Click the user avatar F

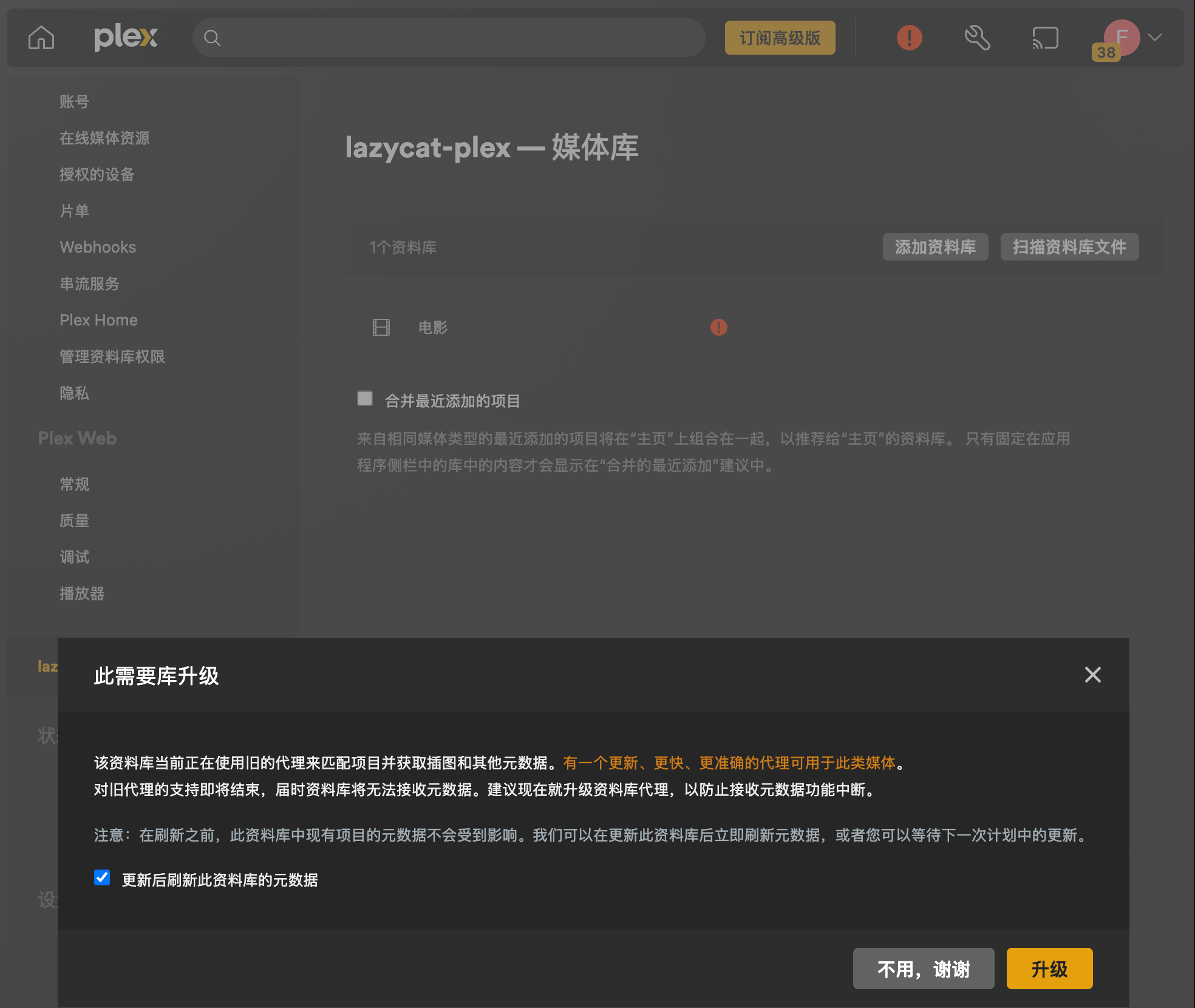tap(1122, 36)
